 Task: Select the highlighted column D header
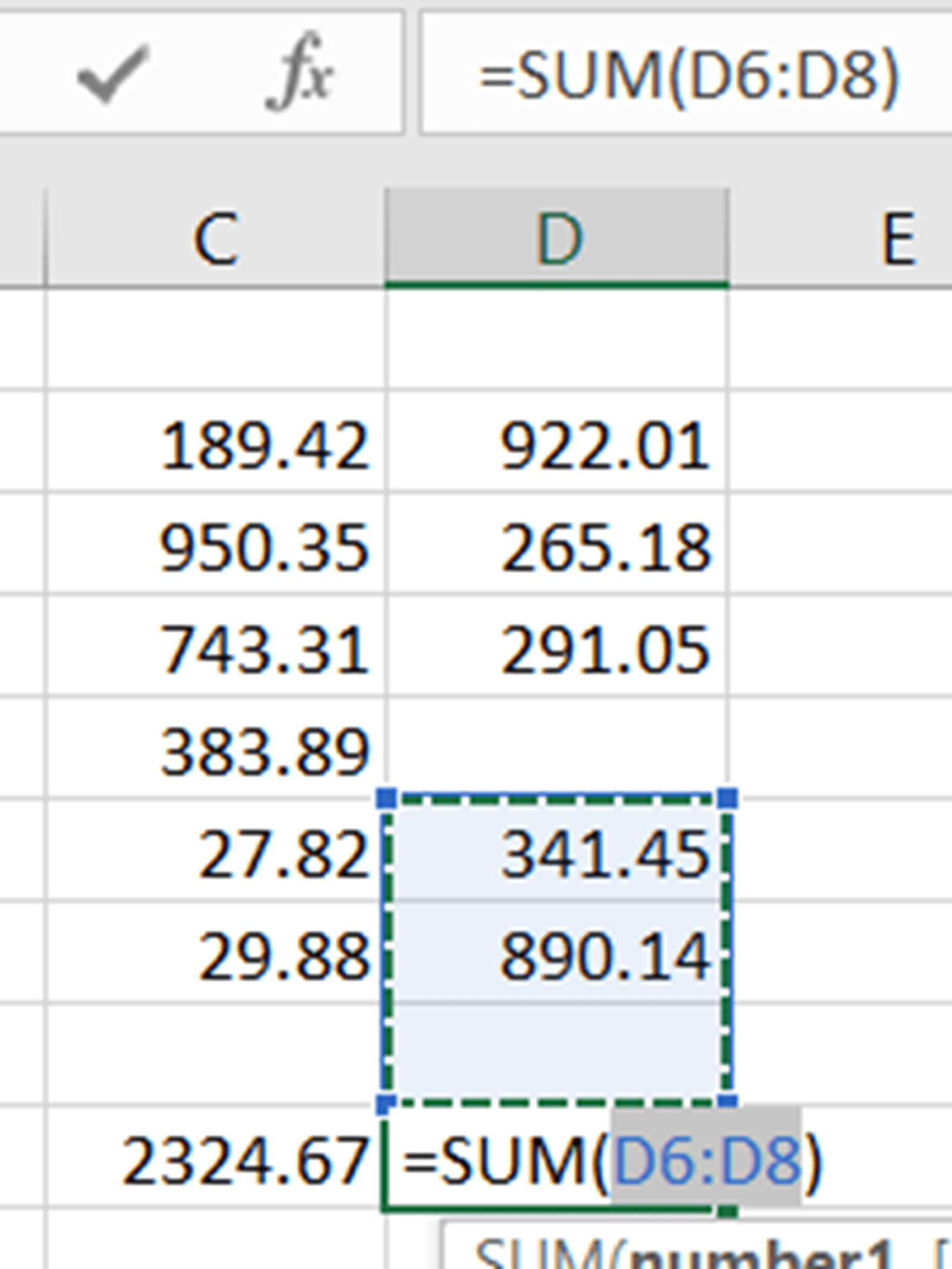point(557,239)
